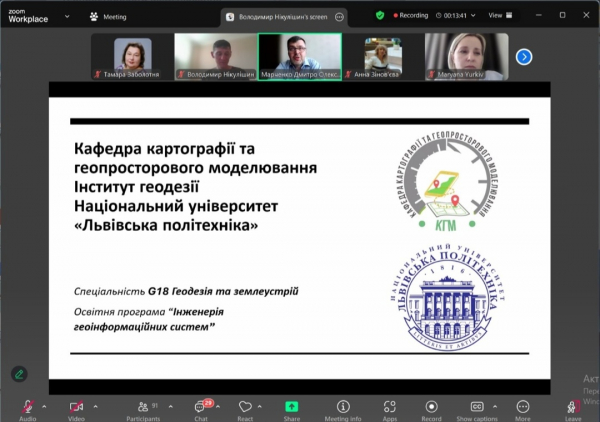This screenshot has height=422, width=600.
Task: Start camera using the Video button
Action: pyautogui.click(x=76, y=407)
